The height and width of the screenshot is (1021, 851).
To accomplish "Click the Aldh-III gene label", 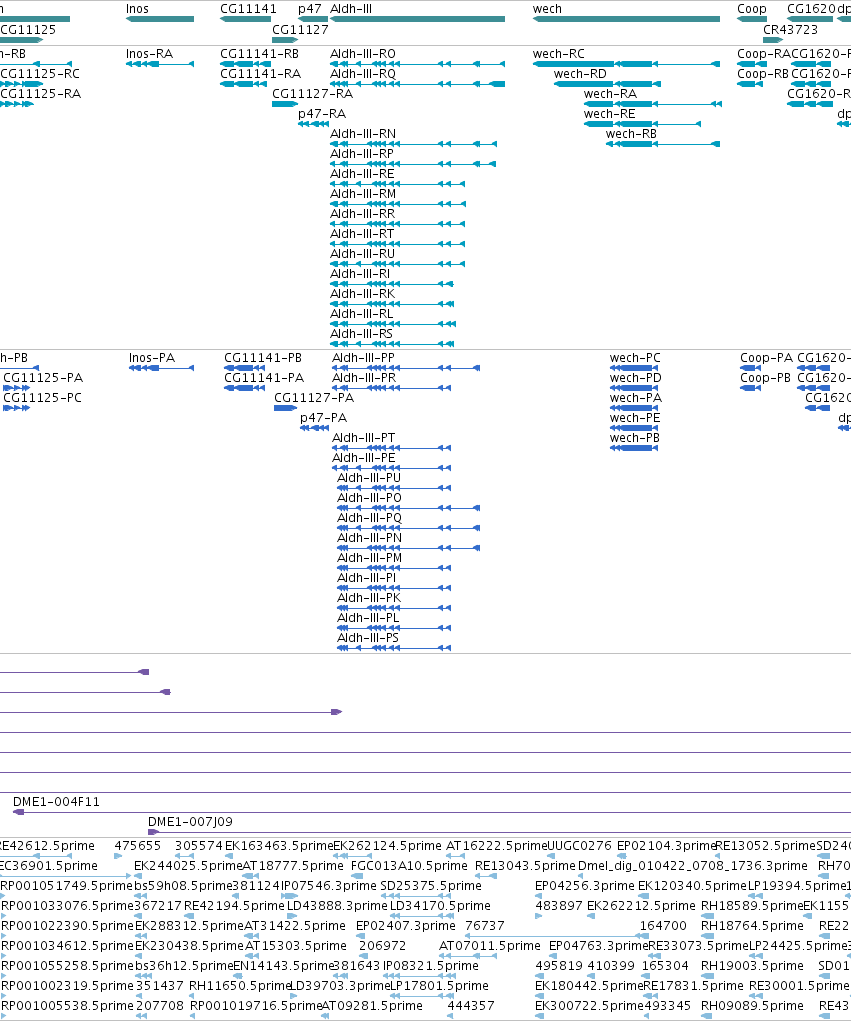I will coord(351,9).
